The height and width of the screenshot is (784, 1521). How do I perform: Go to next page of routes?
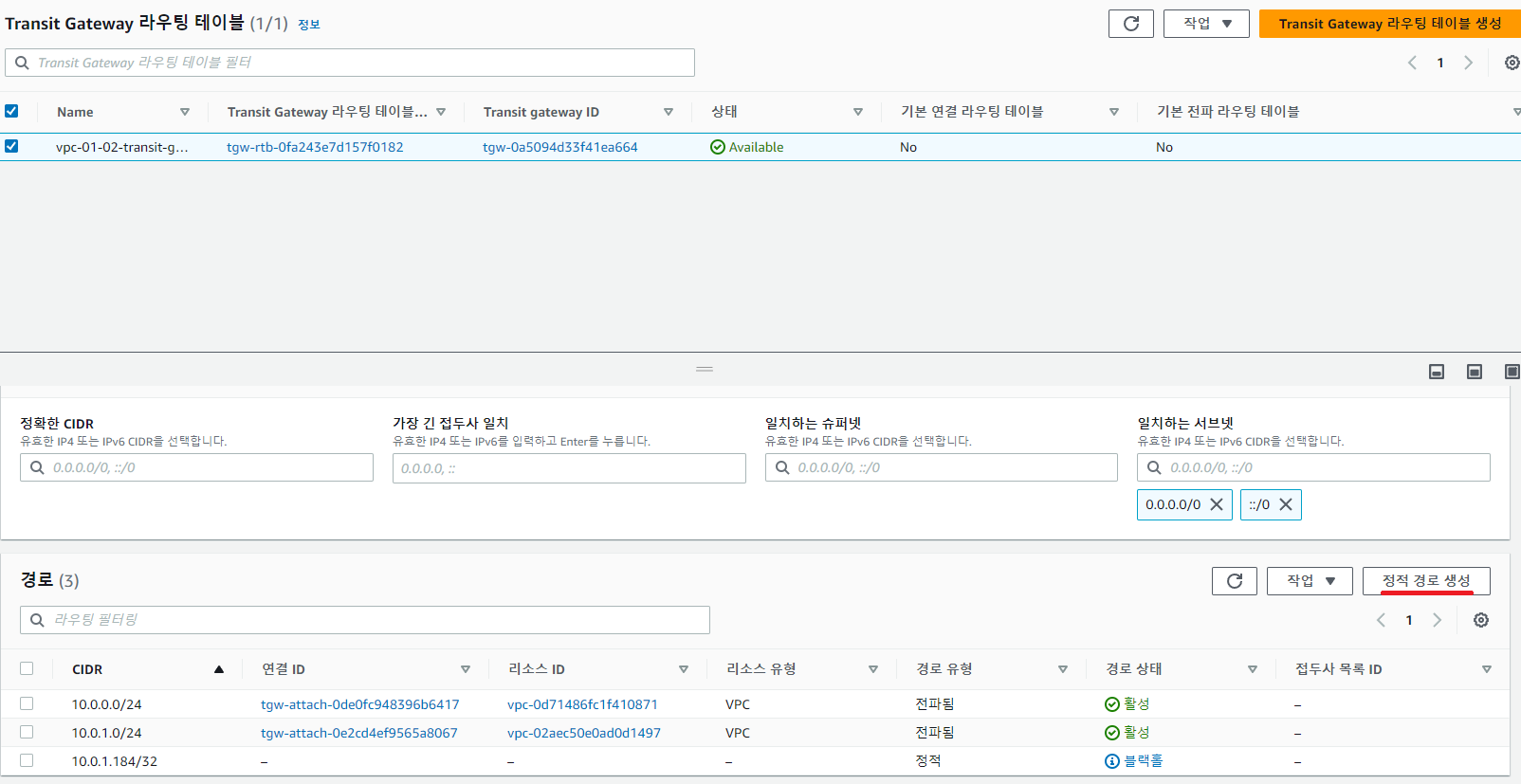pos(1437,620)
